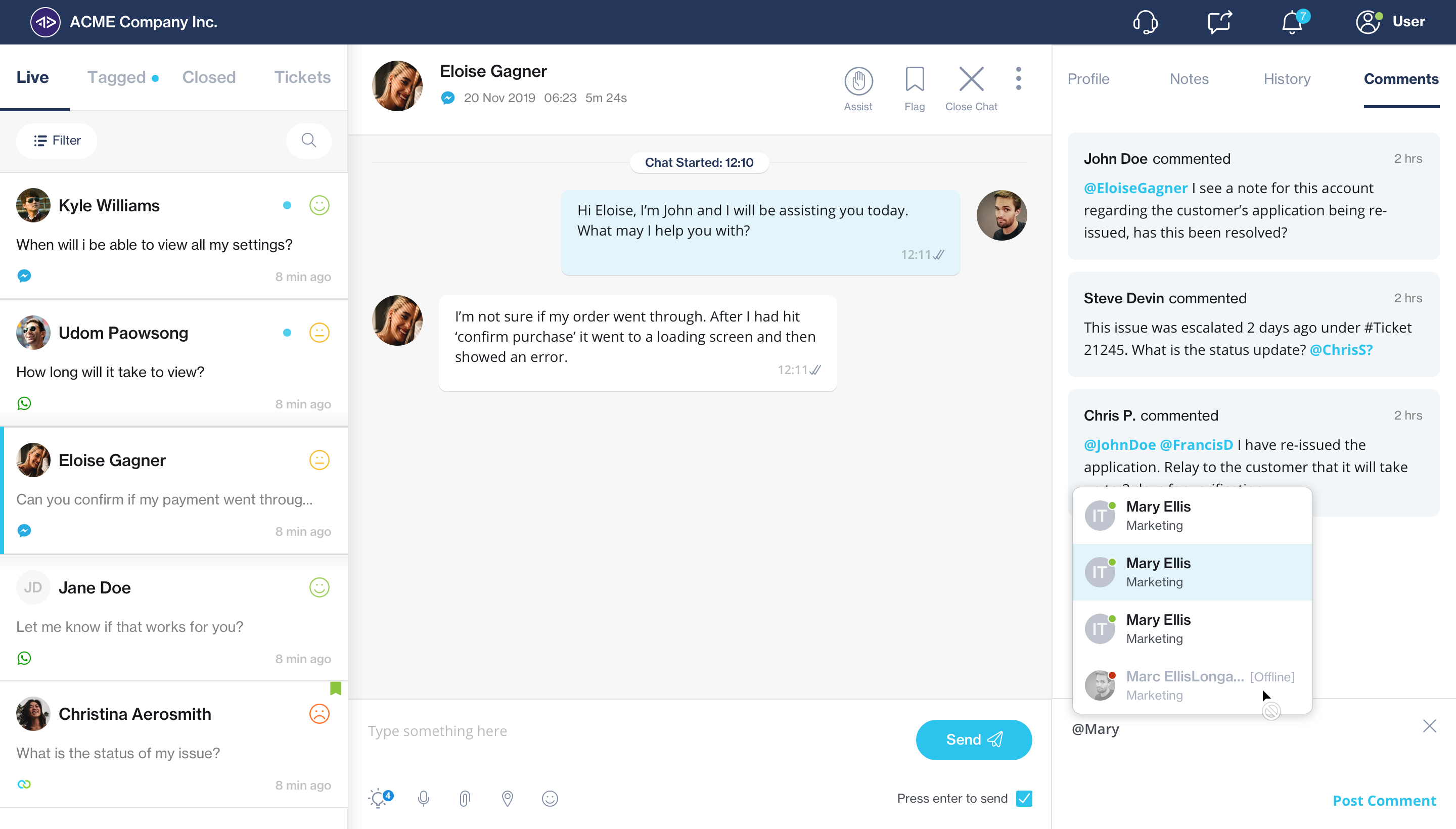Attach a file with paperclip icon
This screenshot has width=1456, height=829.
(x=465, y=798)
